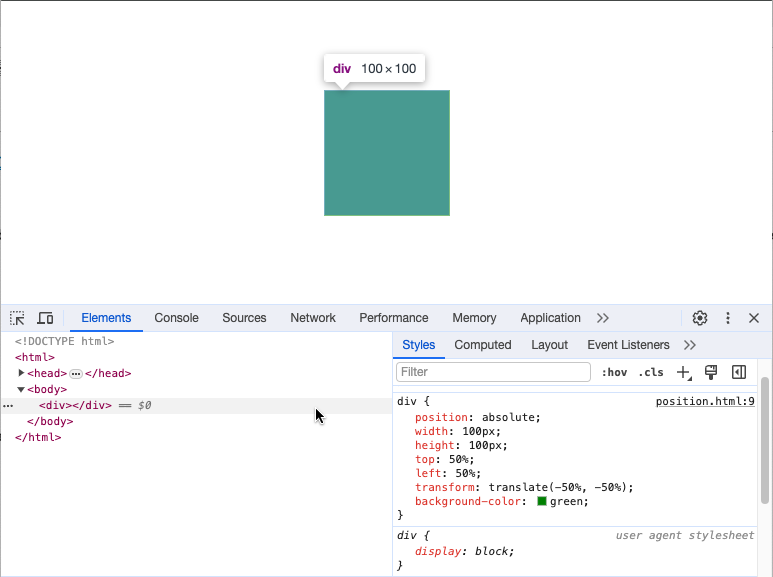Screen dimensions: 773x577
Task: Toggle the .cls element classes button
Action: pos(651,372)
